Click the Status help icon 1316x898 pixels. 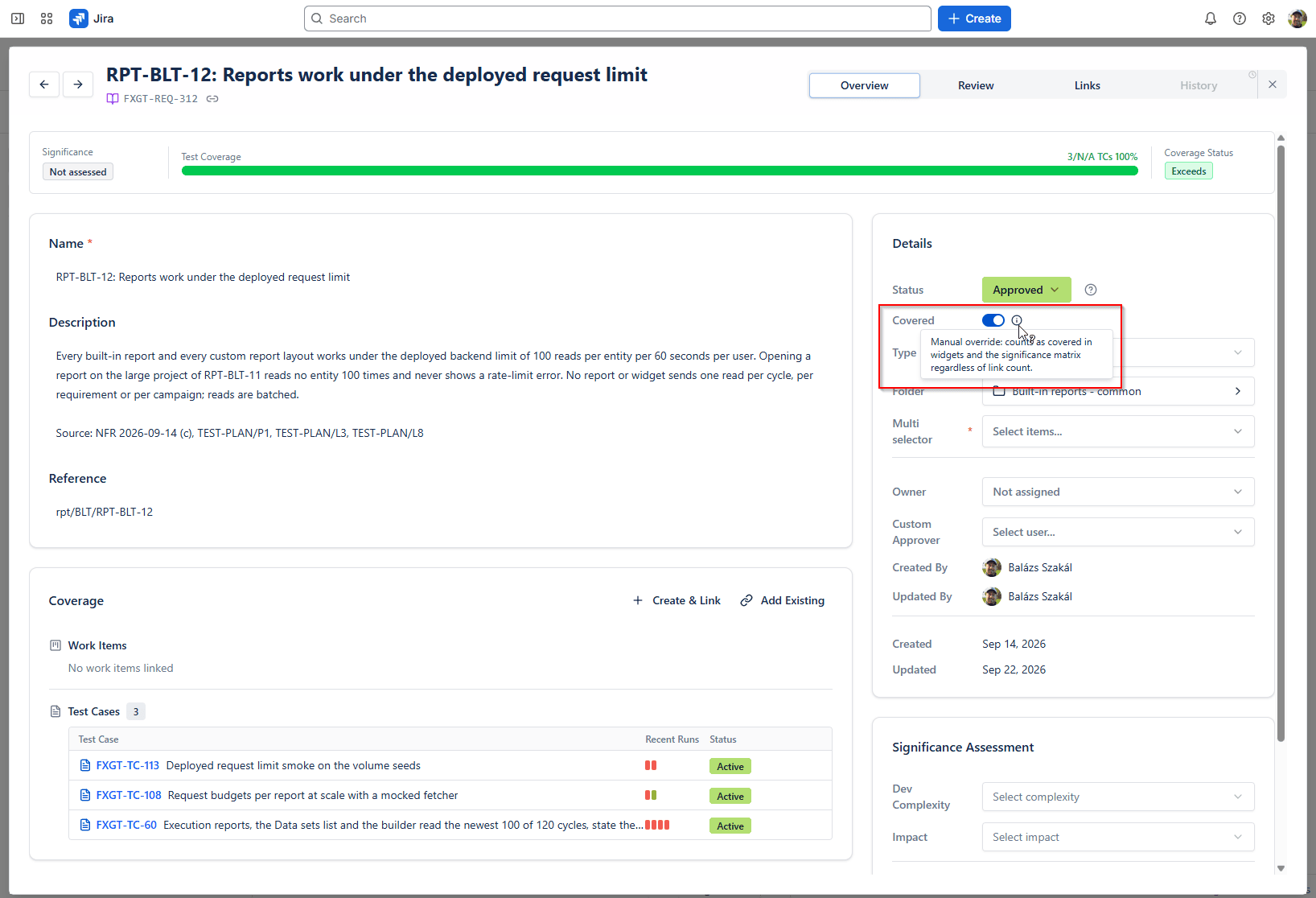(x=1091, y=290)
